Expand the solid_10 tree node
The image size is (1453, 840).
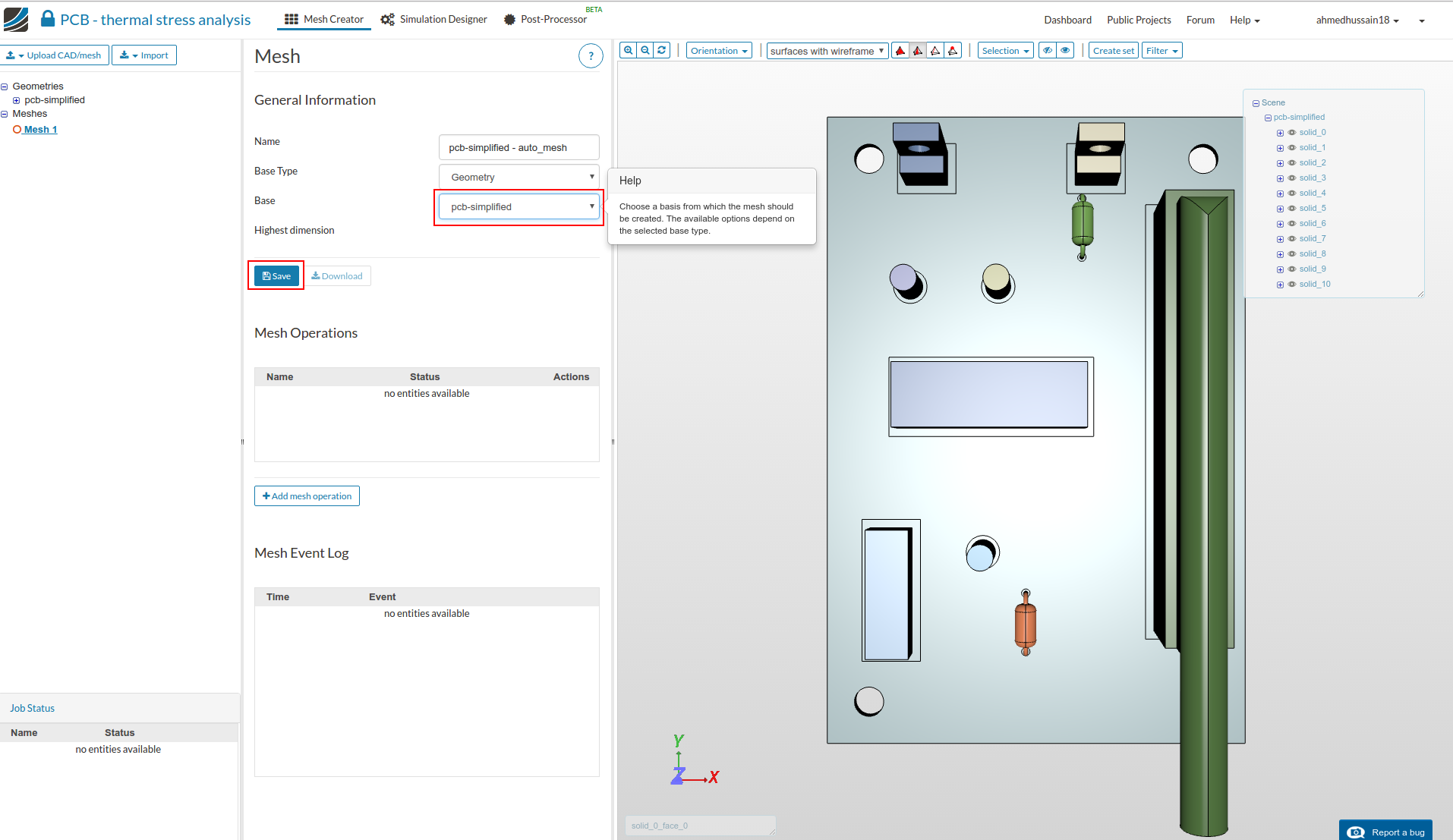(x=1280, y=285)
